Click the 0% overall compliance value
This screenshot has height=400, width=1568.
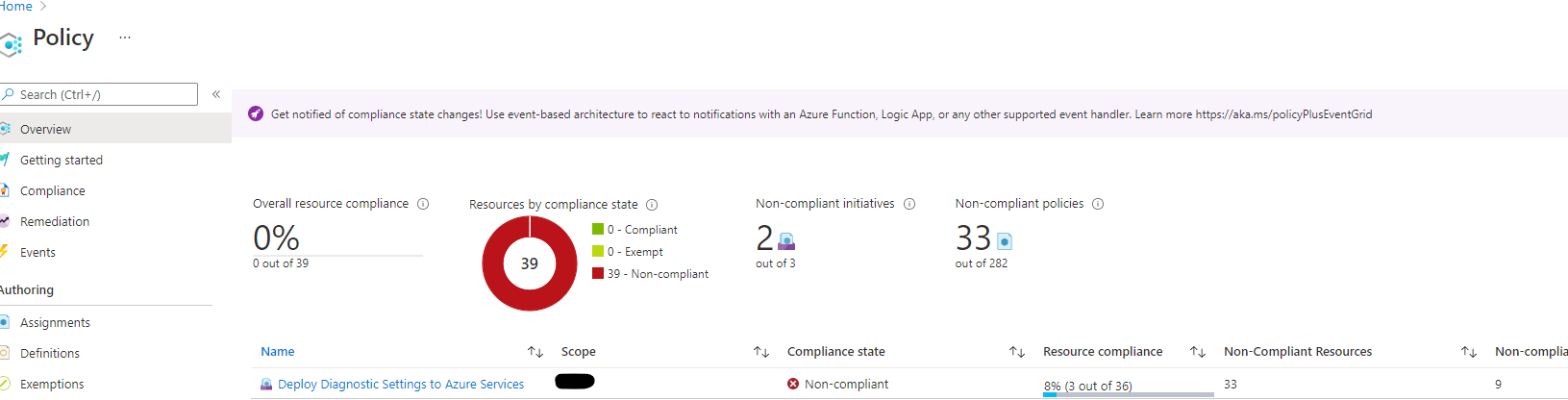tap(276, 237)
